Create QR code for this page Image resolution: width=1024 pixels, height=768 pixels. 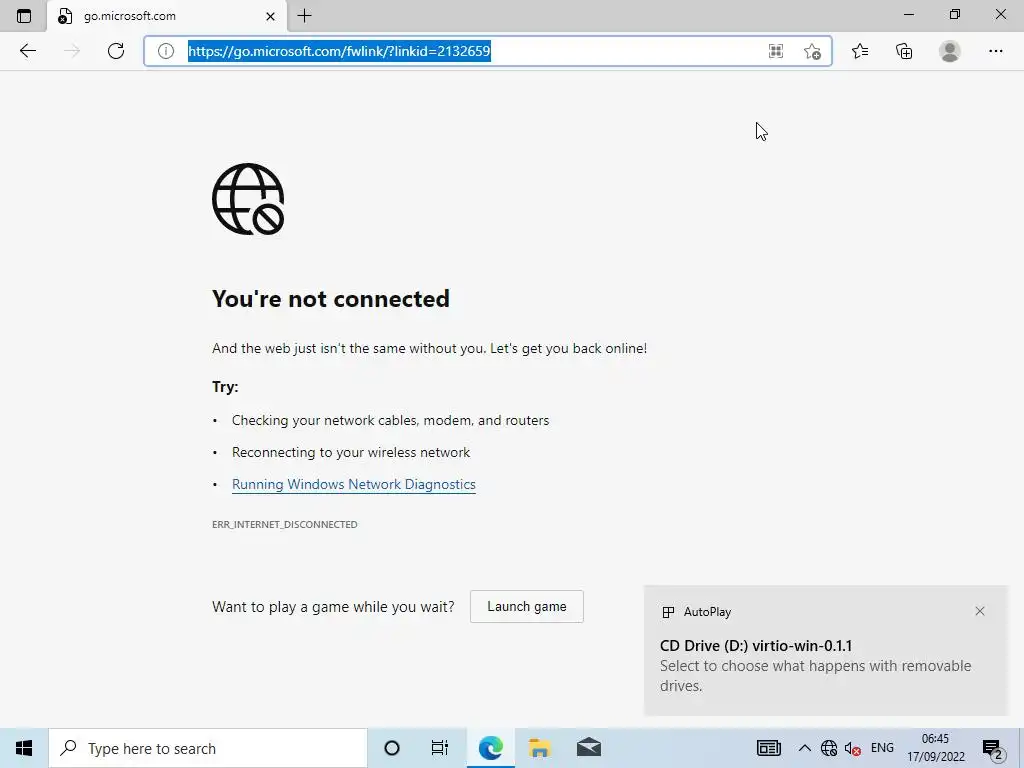pos(776,51)
